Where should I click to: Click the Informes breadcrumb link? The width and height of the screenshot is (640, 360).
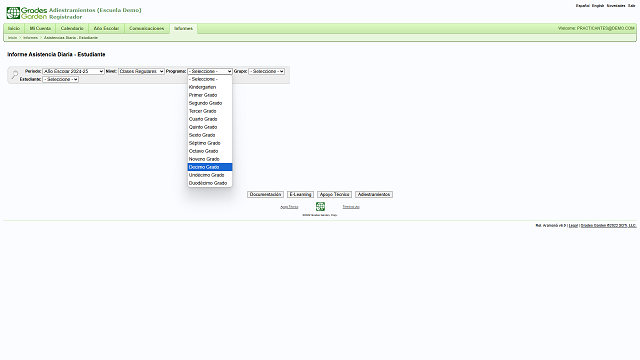30,38
